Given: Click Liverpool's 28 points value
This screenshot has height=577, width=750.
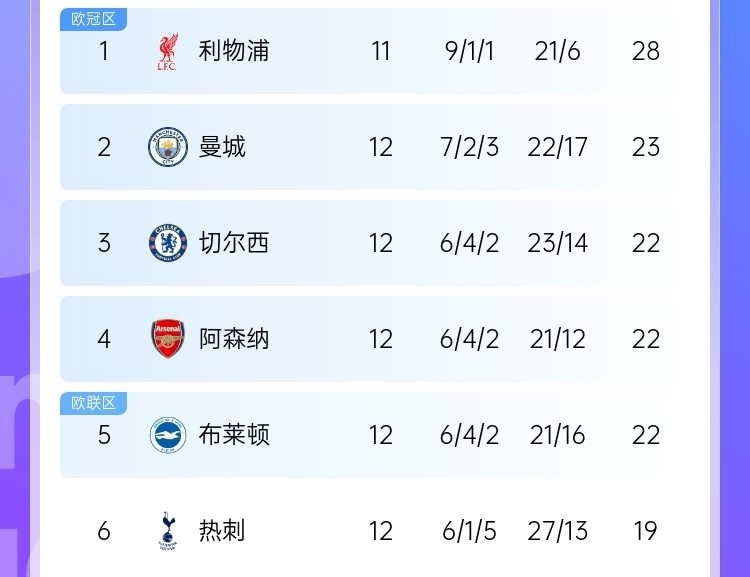Looking at the screenshot, I should tap(646, 51).
